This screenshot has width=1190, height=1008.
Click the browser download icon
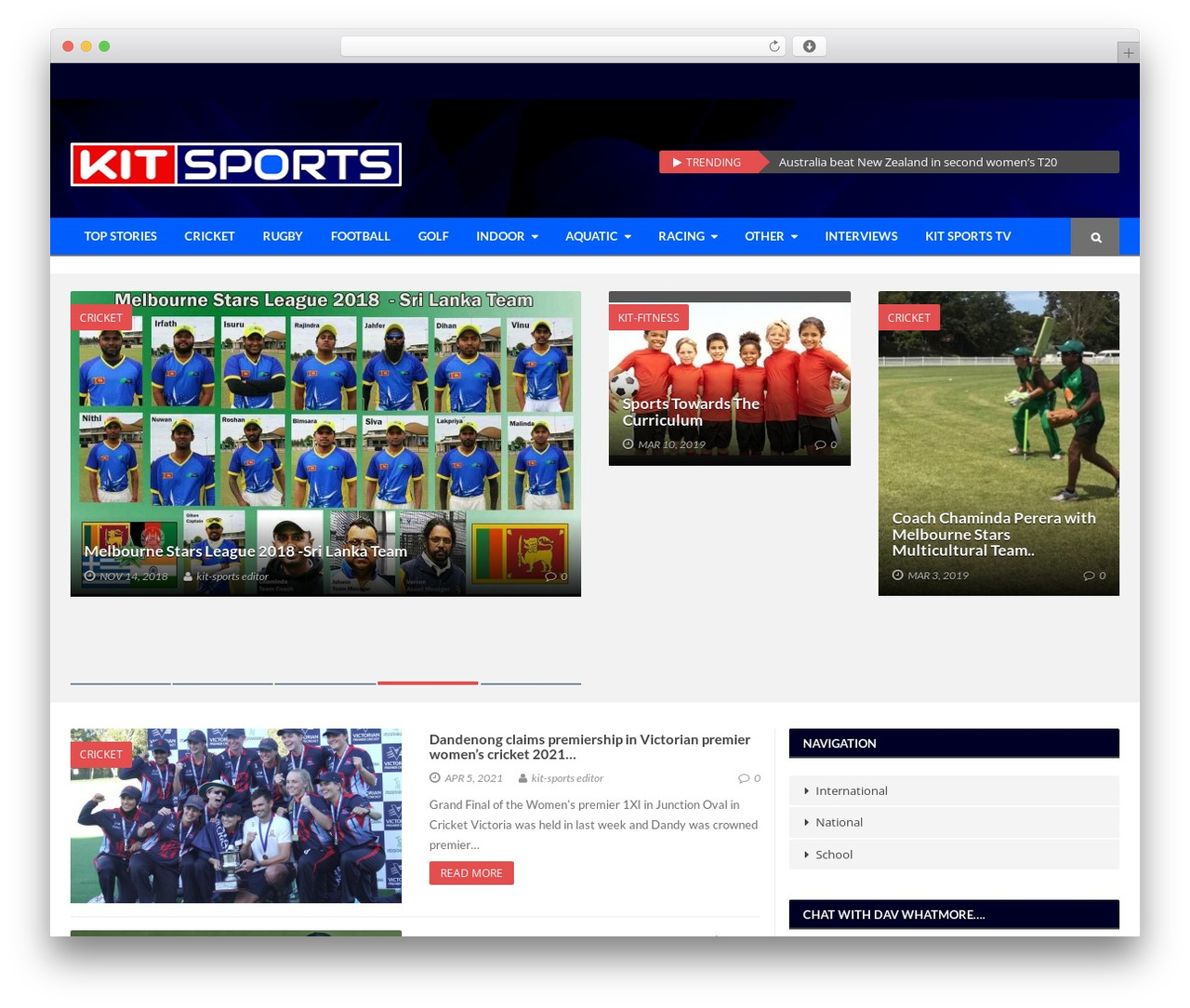pyautogui.click(x=809, y=46)
